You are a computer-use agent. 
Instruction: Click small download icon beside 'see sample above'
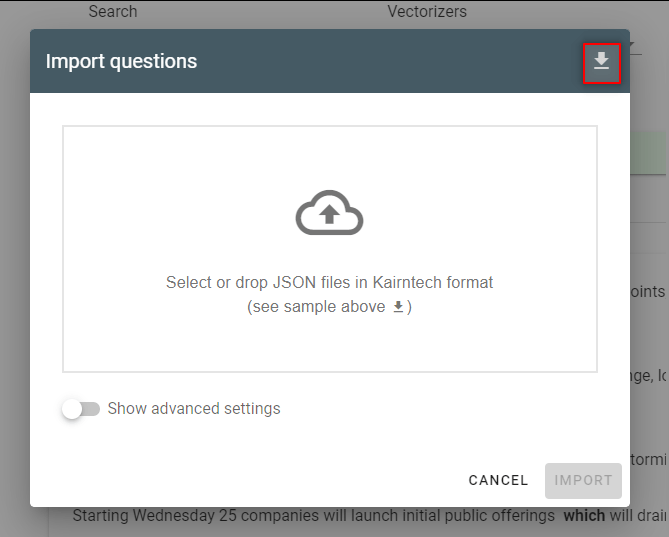coord(398,307)
